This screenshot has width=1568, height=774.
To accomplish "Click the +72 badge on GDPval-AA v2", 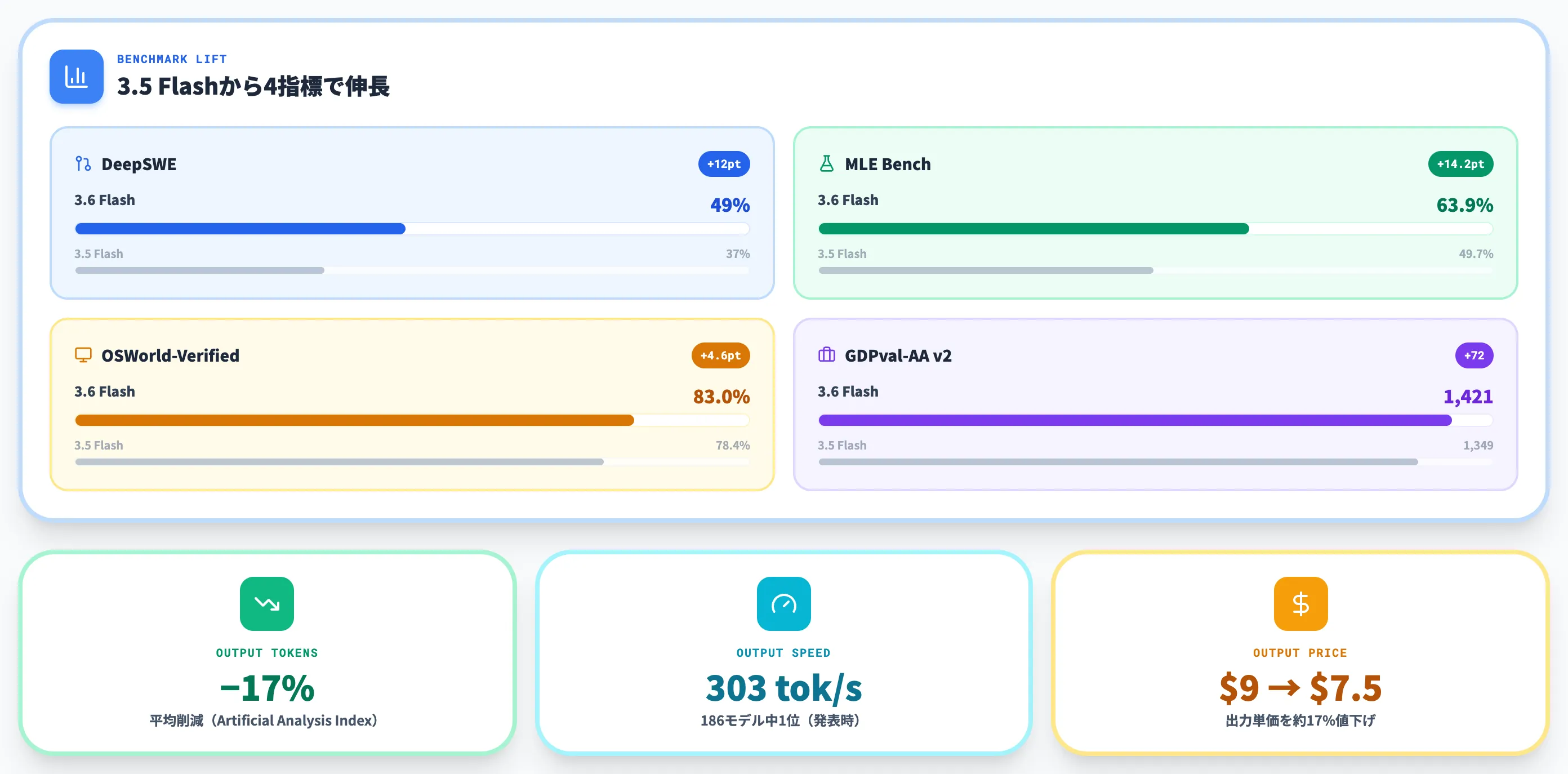I will click(1473, 355).
